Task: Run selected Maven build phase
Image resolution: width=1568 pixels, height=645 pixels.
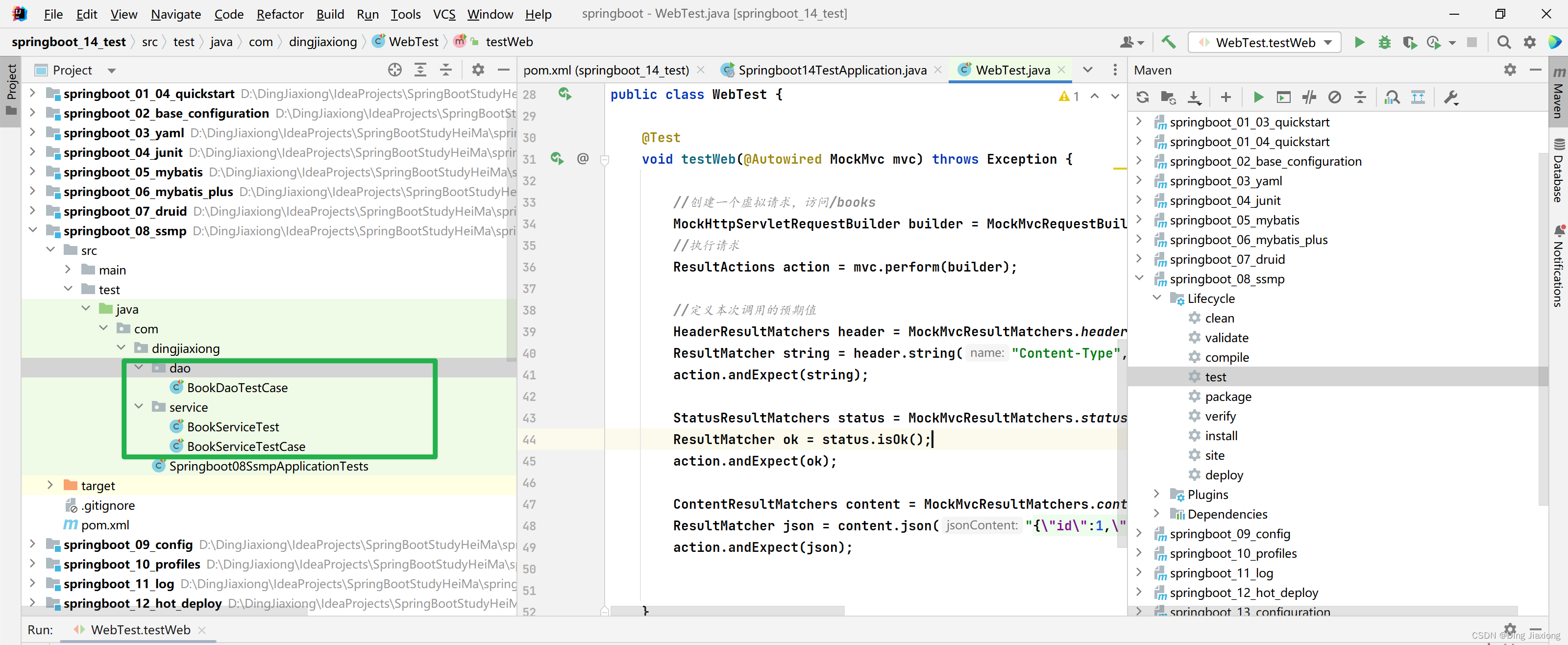Action: tap(1258, 97)
